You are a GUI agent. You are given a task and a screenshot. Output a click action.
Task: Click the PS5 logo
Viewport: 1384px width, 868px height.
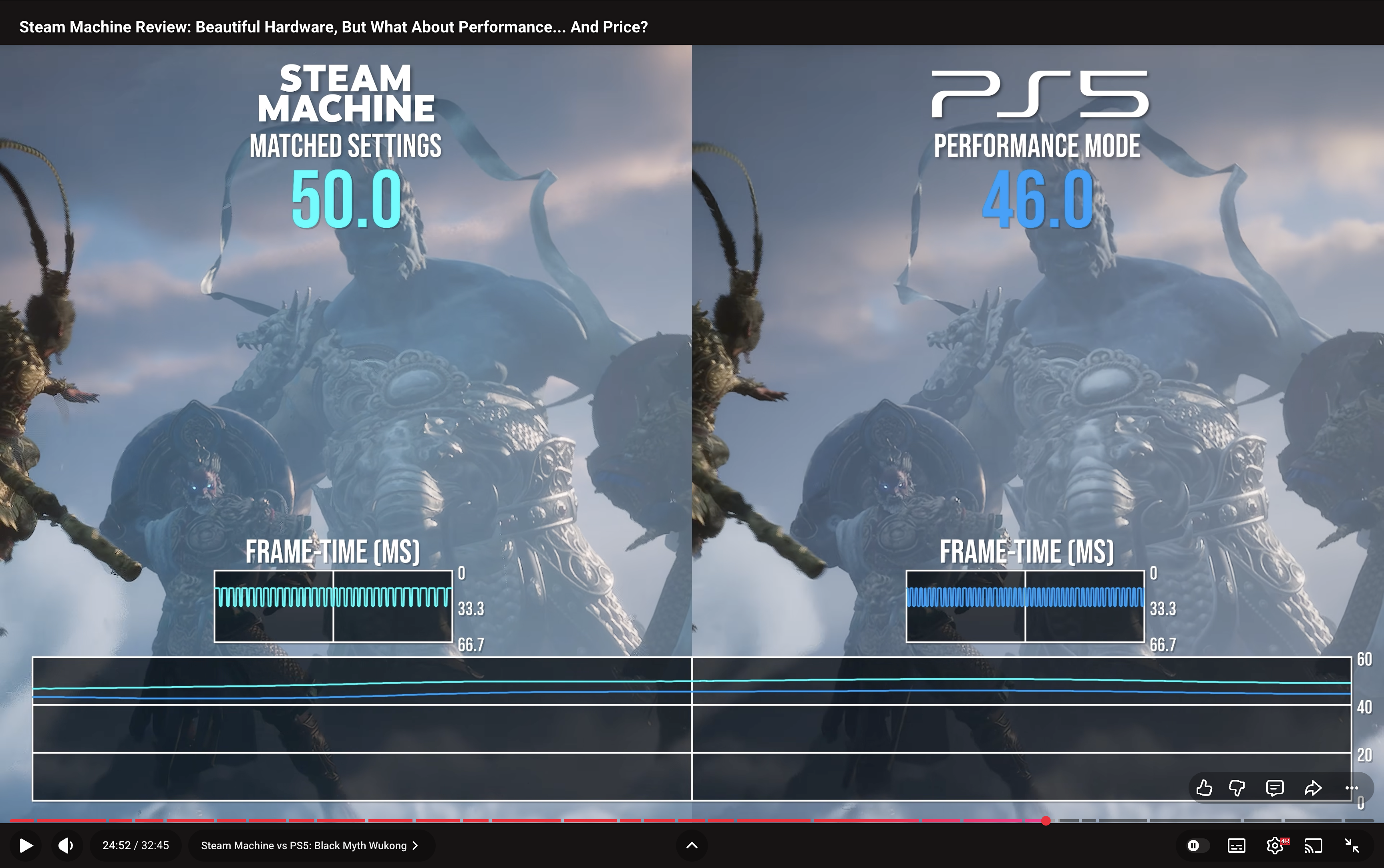(x=1040, y=94)
